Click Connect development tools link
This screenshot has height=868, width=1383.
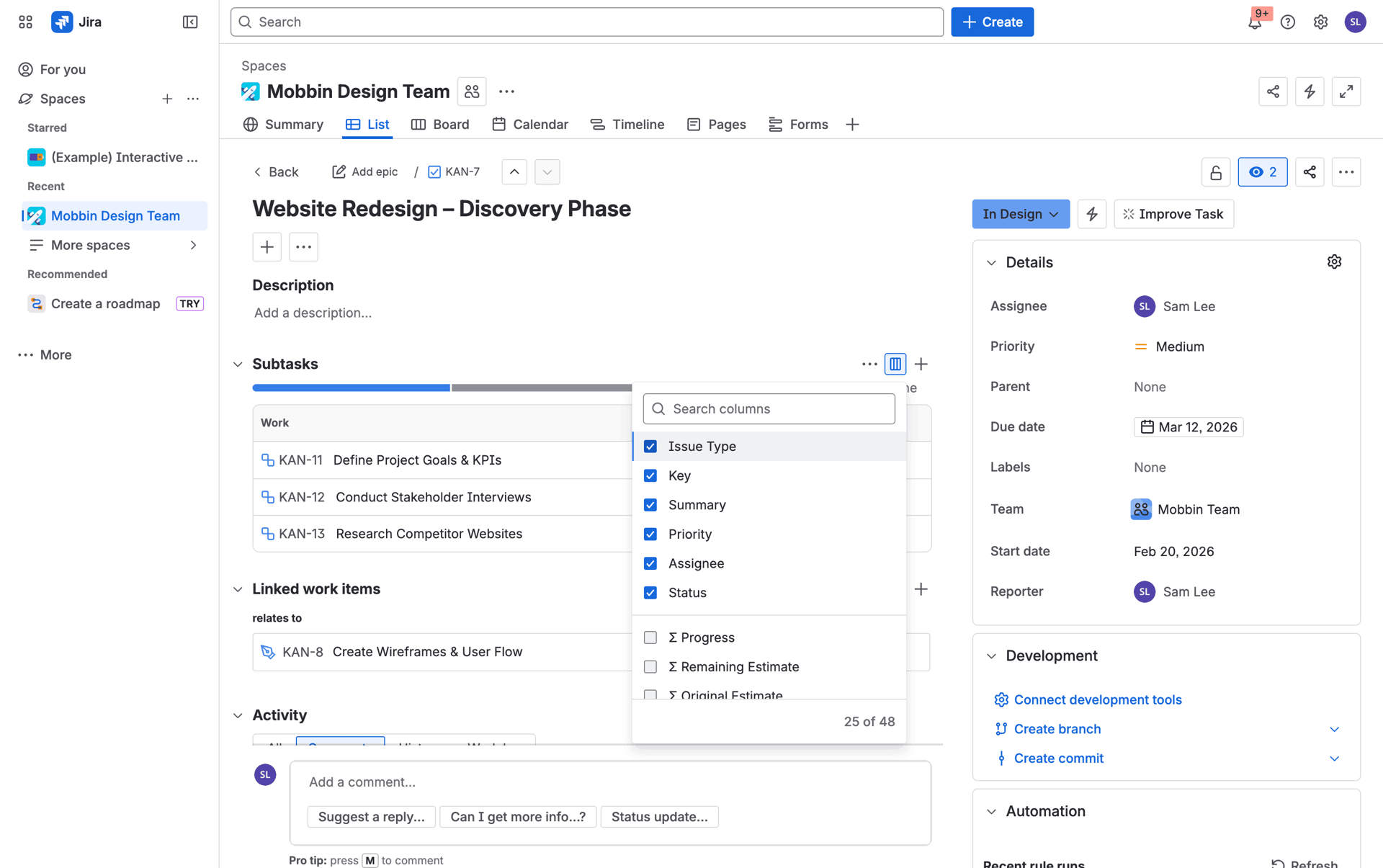pos(1097,699)
